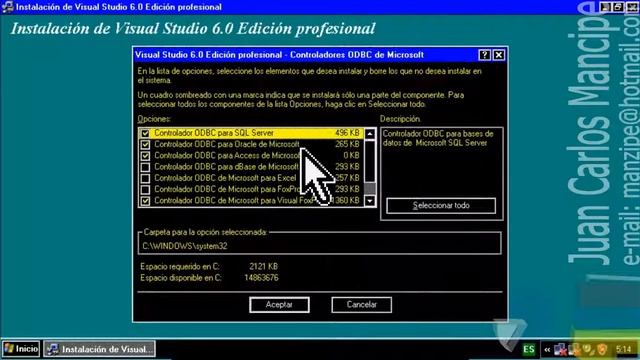640x360 pixels.
Task: Check Controlador ODBC de Microsoft para Excel checkbox
Action: [x=145, y=178]
